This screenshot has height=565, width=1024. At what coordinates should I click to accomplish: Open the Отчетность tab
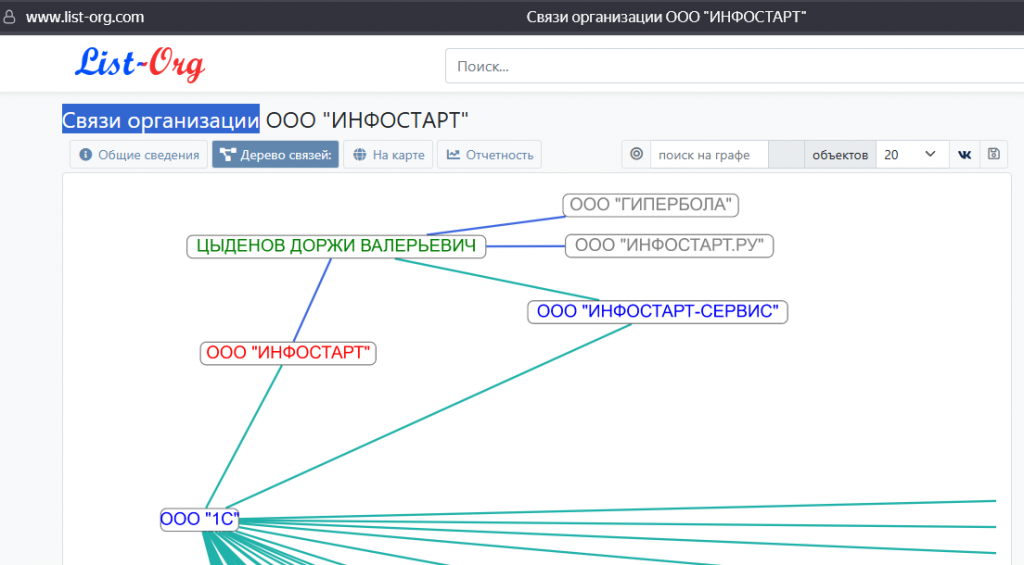[x=489, y=155]
